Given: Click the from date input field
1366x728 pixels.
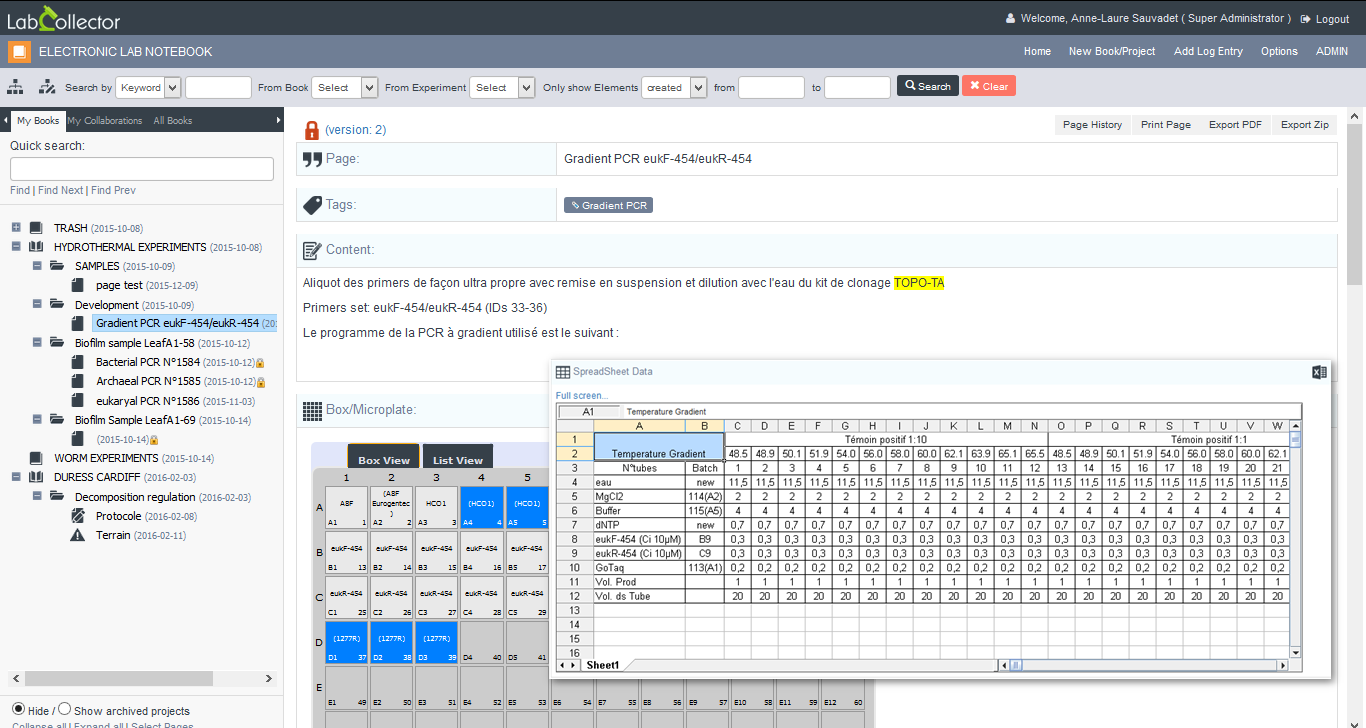Looking at the screenshot, I should (771, 87).
